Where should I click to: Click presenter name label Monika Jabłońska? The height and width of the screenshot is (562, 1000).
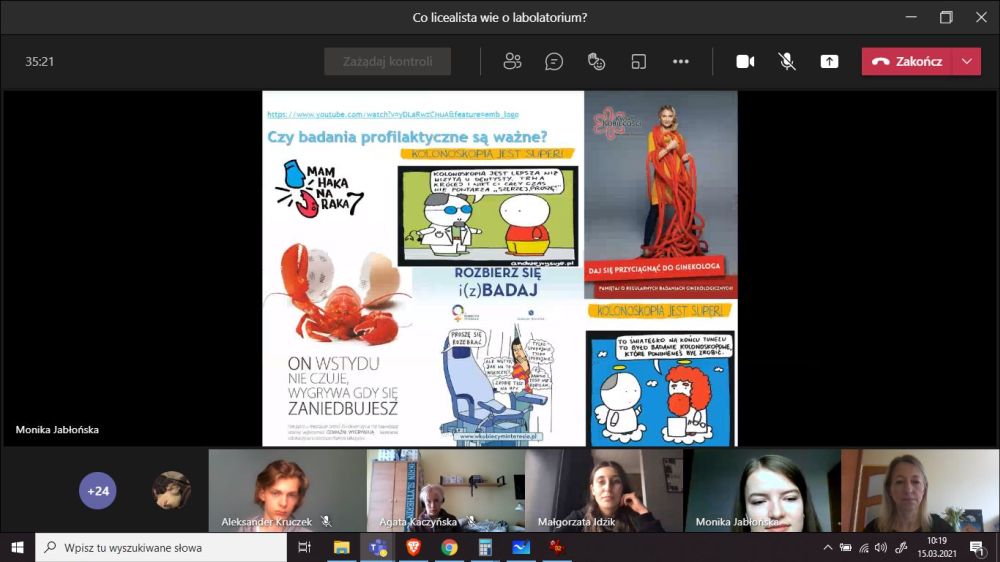tap(57, 429)
